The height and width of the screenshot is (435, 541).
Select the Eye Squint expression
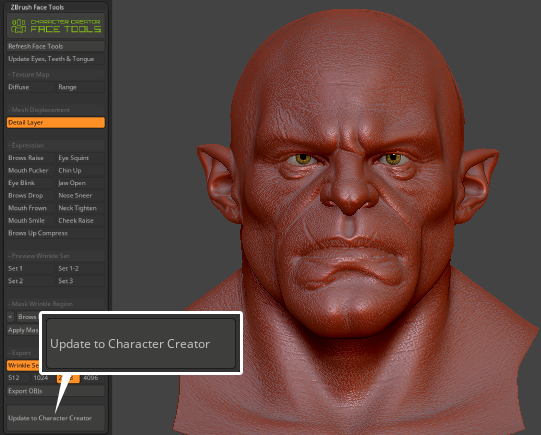tap(80, 158)
